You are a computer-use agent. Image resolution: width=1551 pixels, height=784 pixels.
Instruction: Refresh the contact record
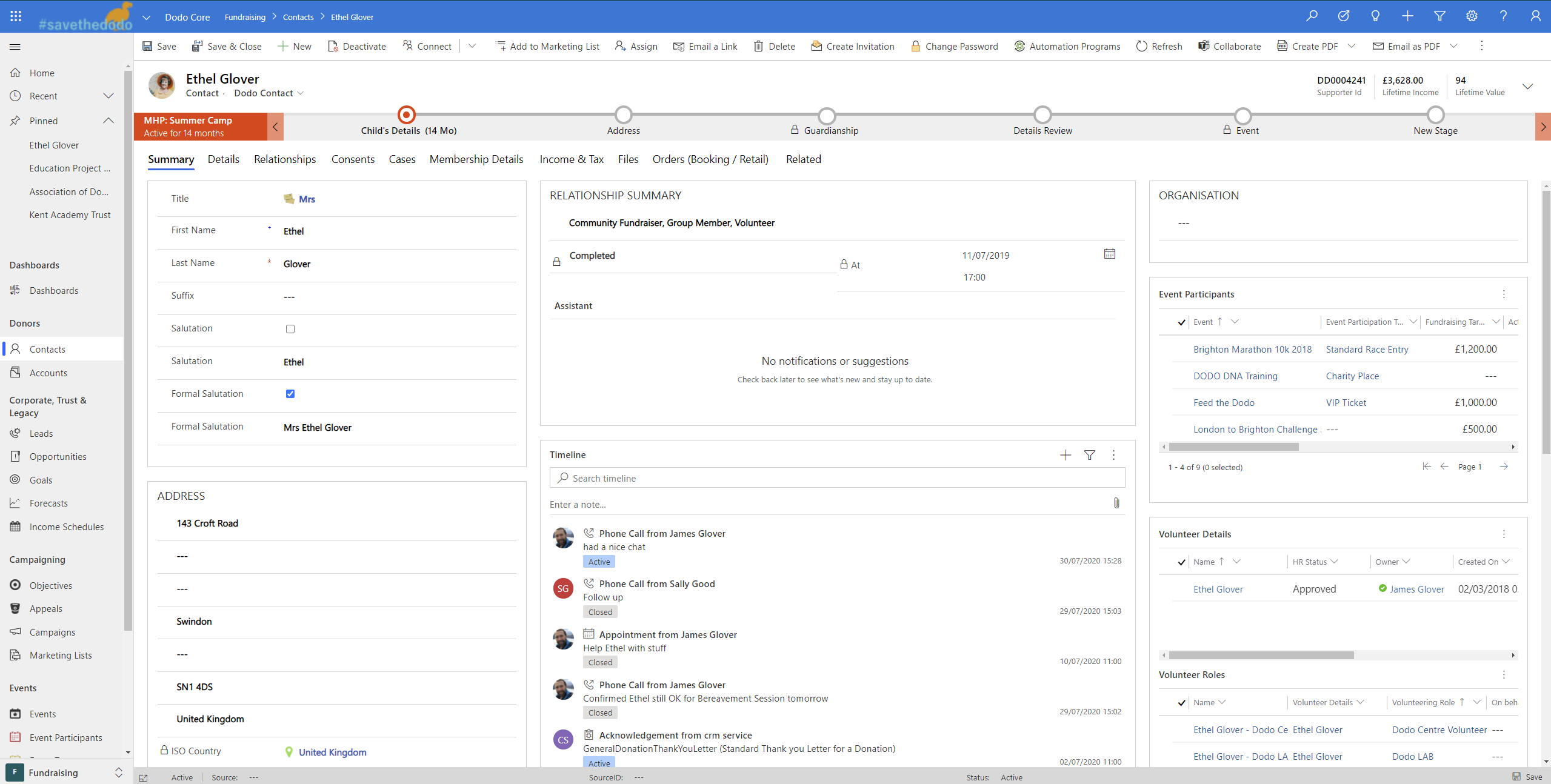[1159, 46]
